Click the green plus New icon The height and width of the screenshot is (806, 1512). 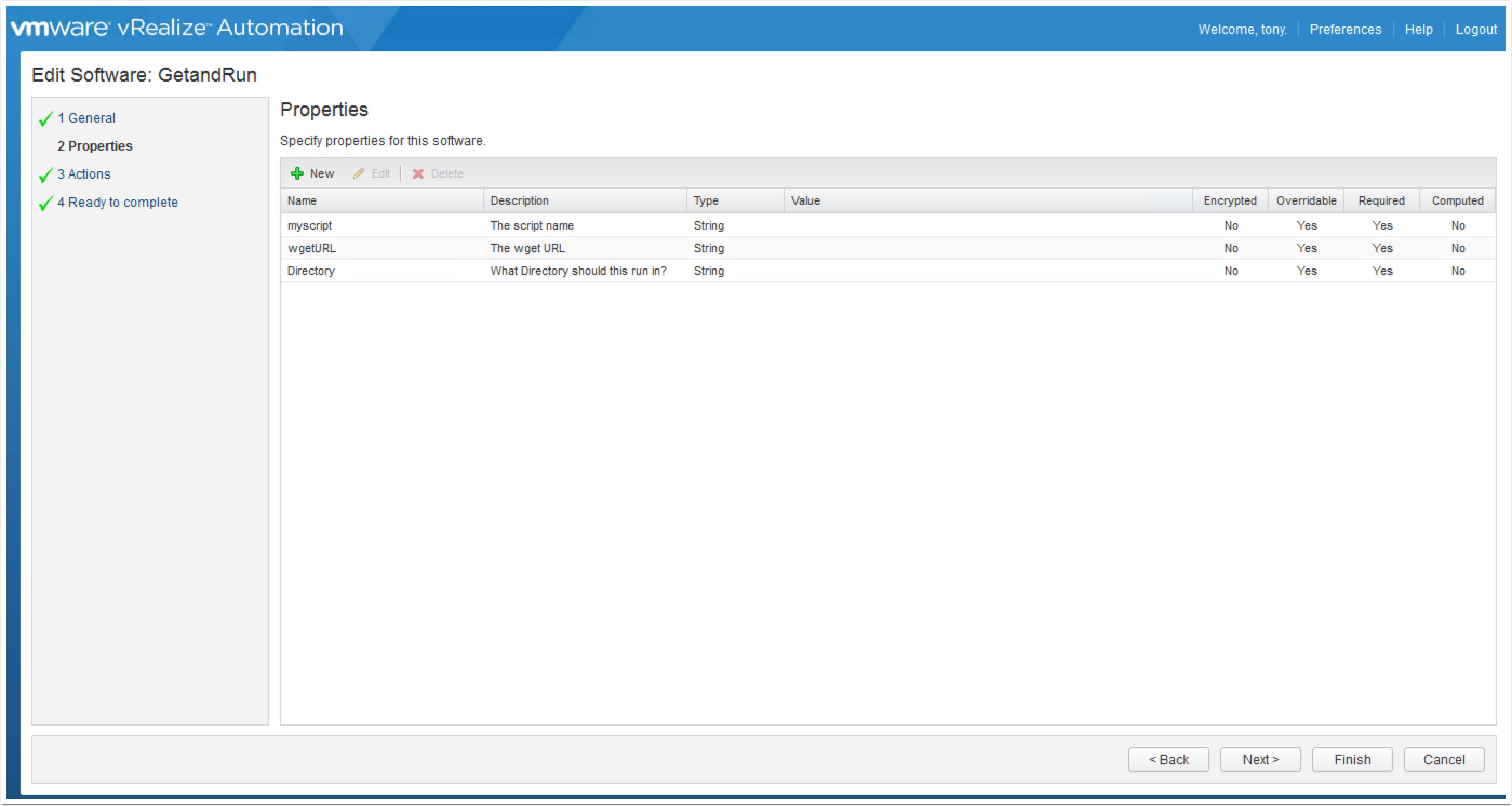click(297, 173)
